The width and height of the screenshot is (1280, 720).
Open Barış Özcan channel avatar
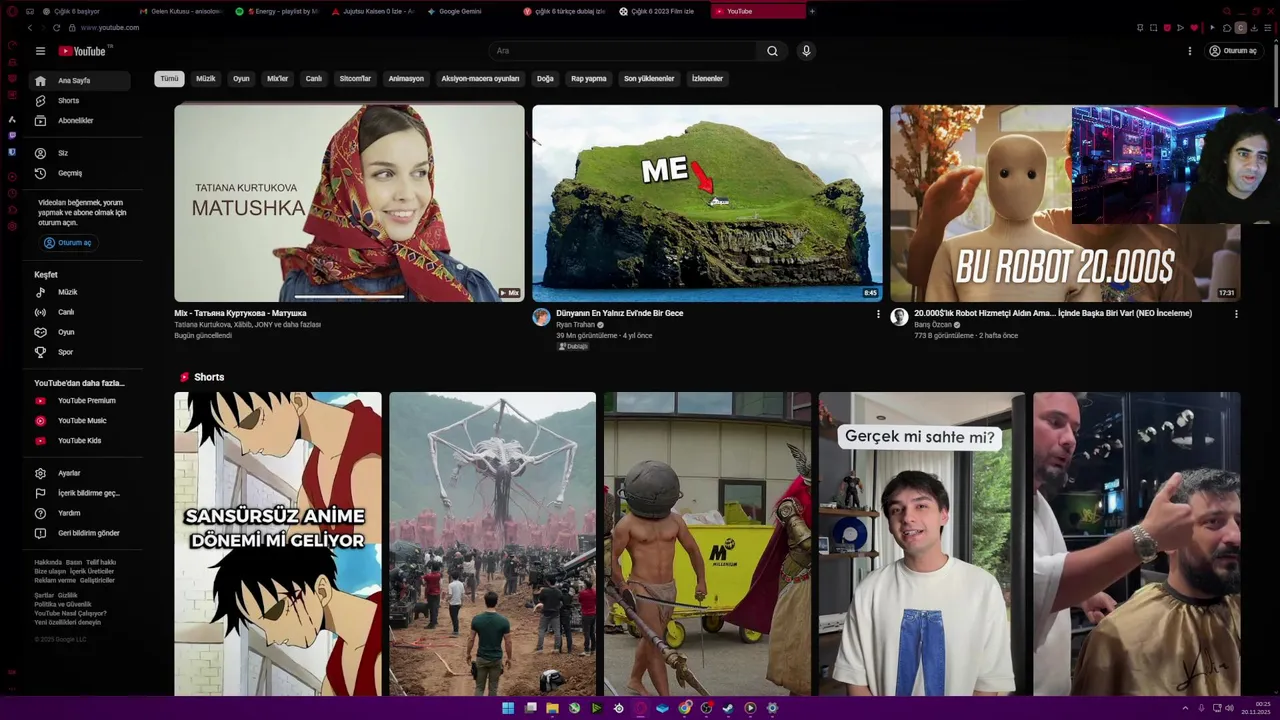click(899, 317)
